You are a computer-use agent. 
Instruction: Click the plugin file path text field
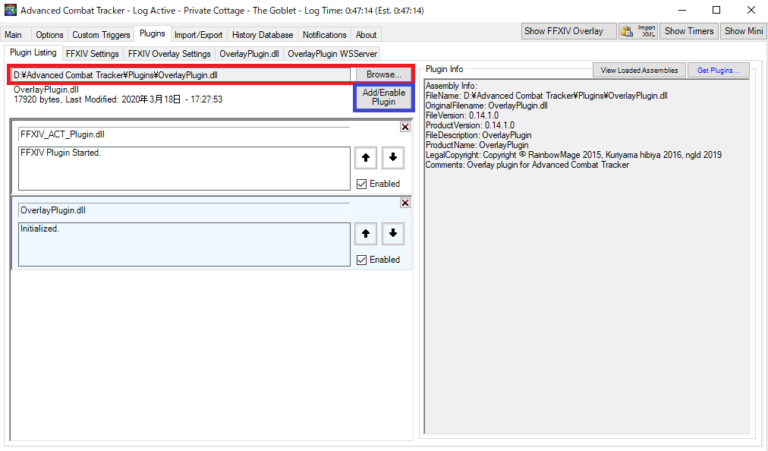click(181, 75)
